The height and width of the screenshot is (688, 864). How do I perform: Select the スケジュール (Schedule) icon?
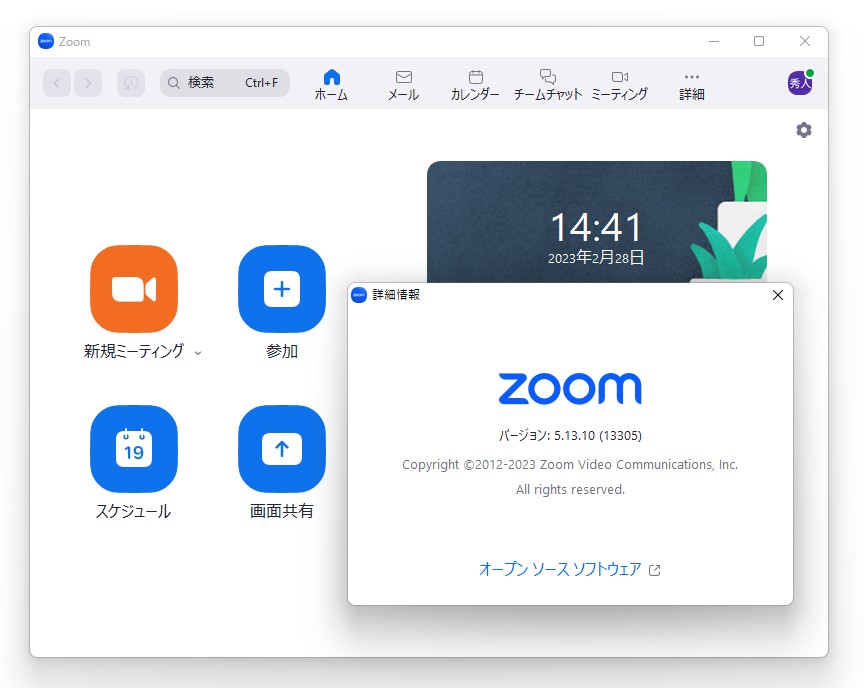[134, 449]
